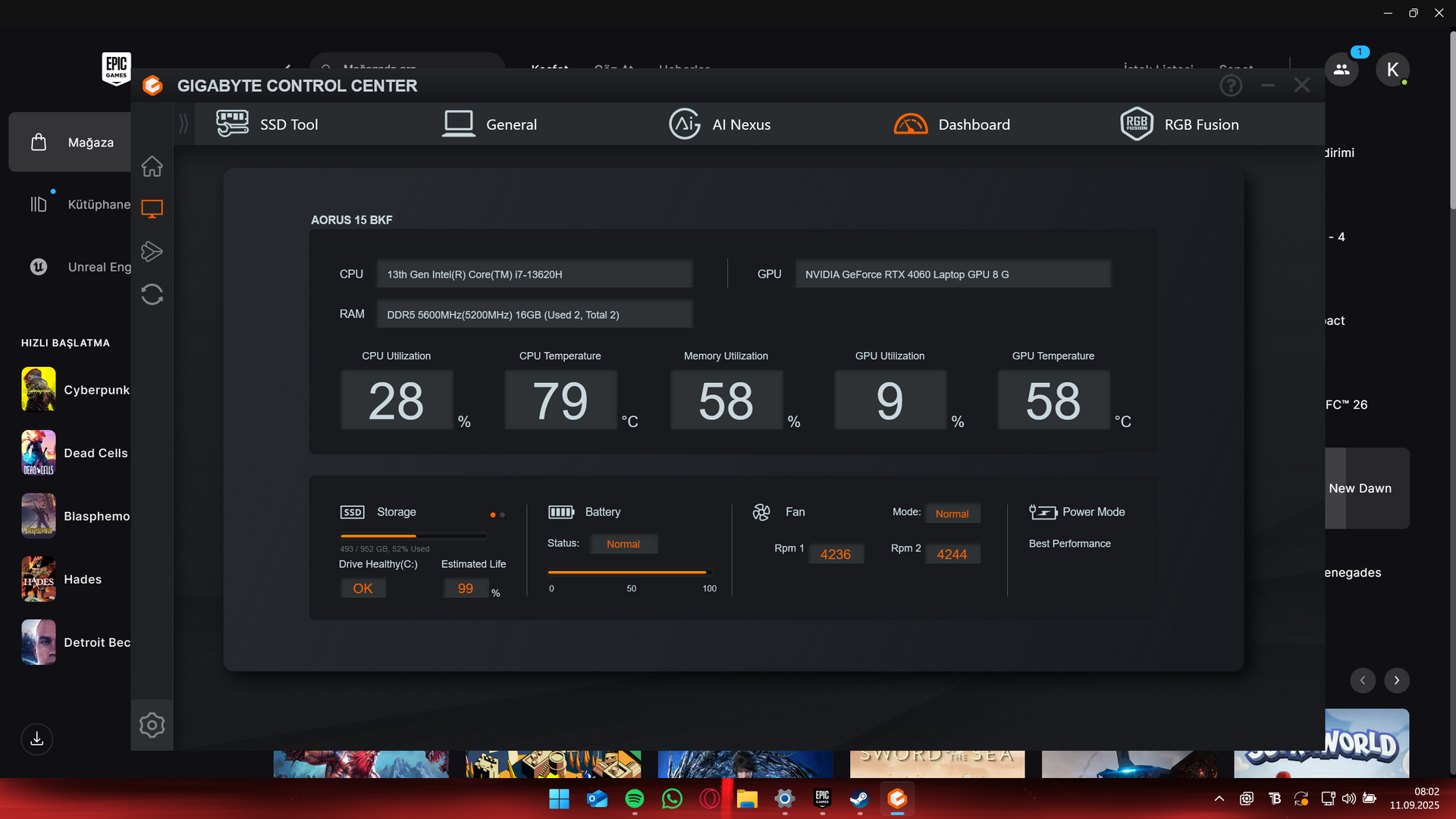Click the Fan icon
This screenshot has width=1456, height=819.
pos(761,513)
